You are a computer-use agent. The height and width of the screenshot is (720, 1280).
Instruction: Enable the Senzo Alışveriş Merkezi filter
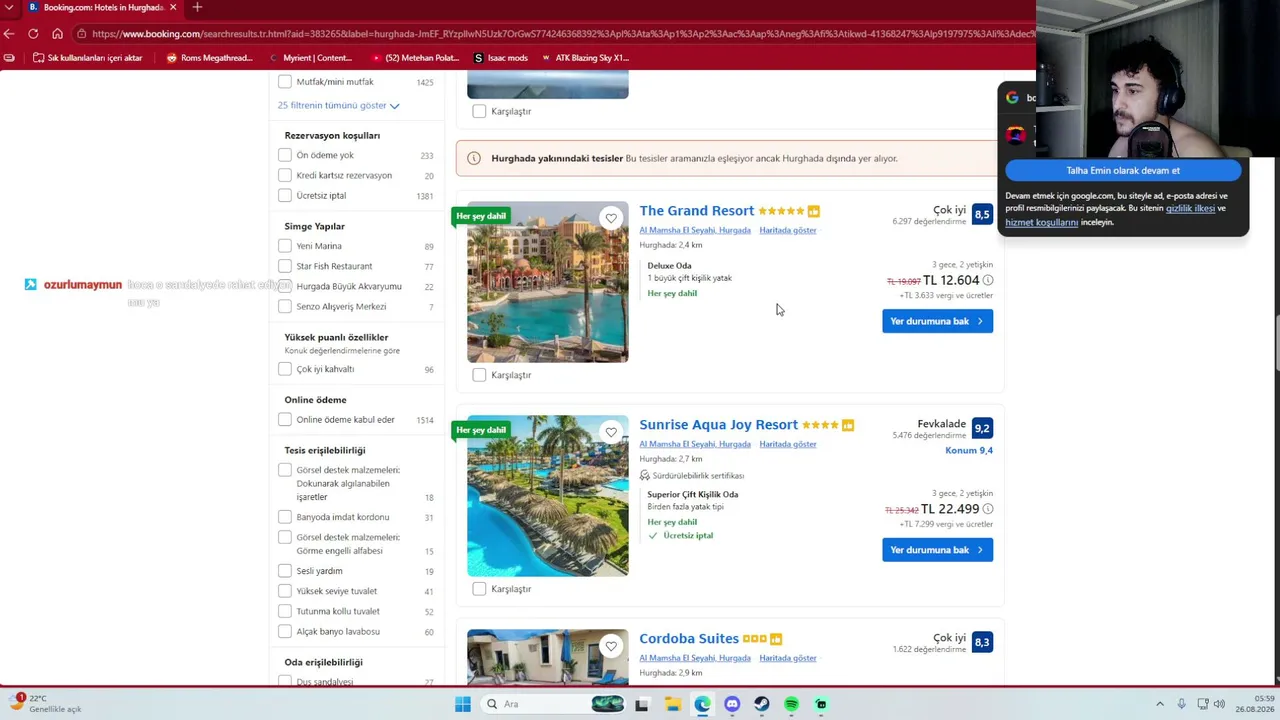285,306
